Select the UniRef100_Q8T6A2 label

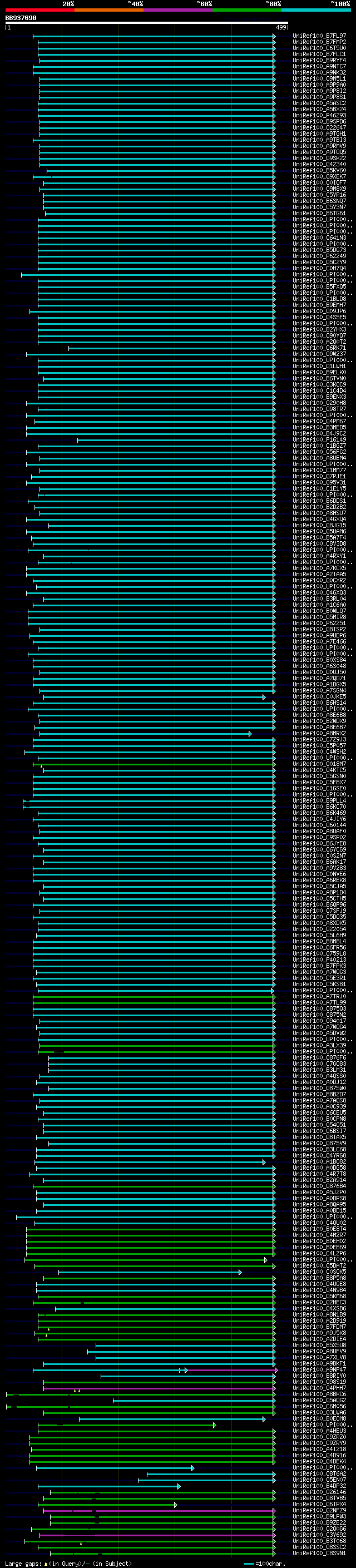[x=319, y=1474]
